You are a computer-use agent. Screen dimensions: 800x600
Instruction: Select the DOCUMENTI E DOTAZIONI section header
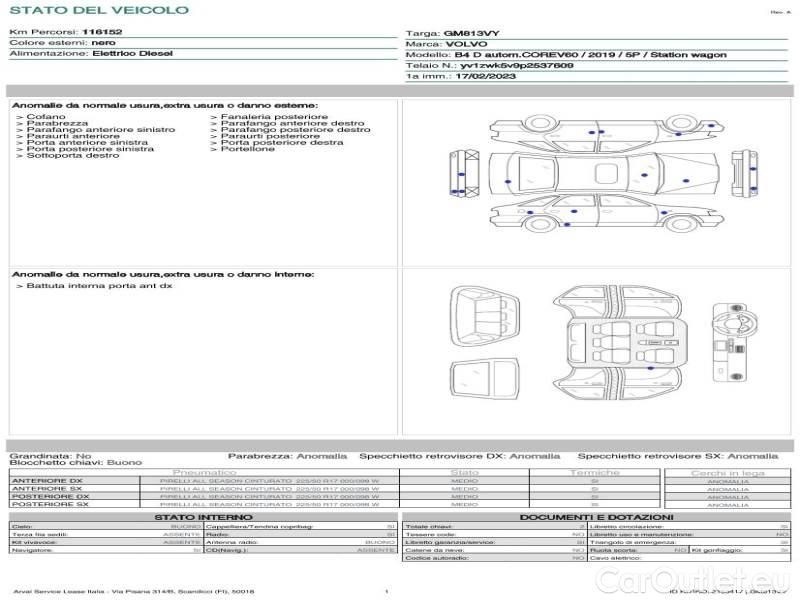(595, 517)
